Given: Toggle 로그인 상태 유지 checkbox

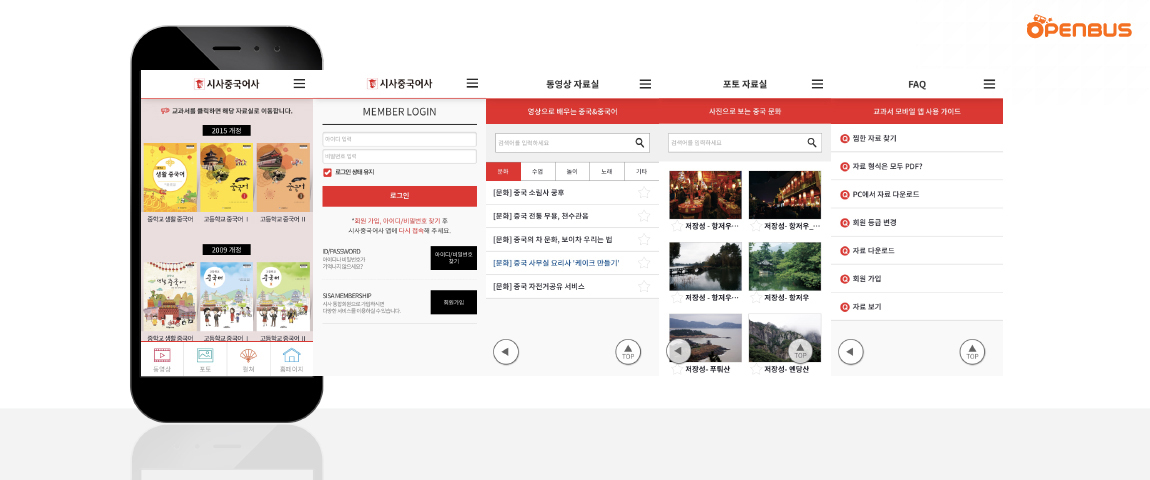Looking at the screenshot, I should click(x=328, y=172).
